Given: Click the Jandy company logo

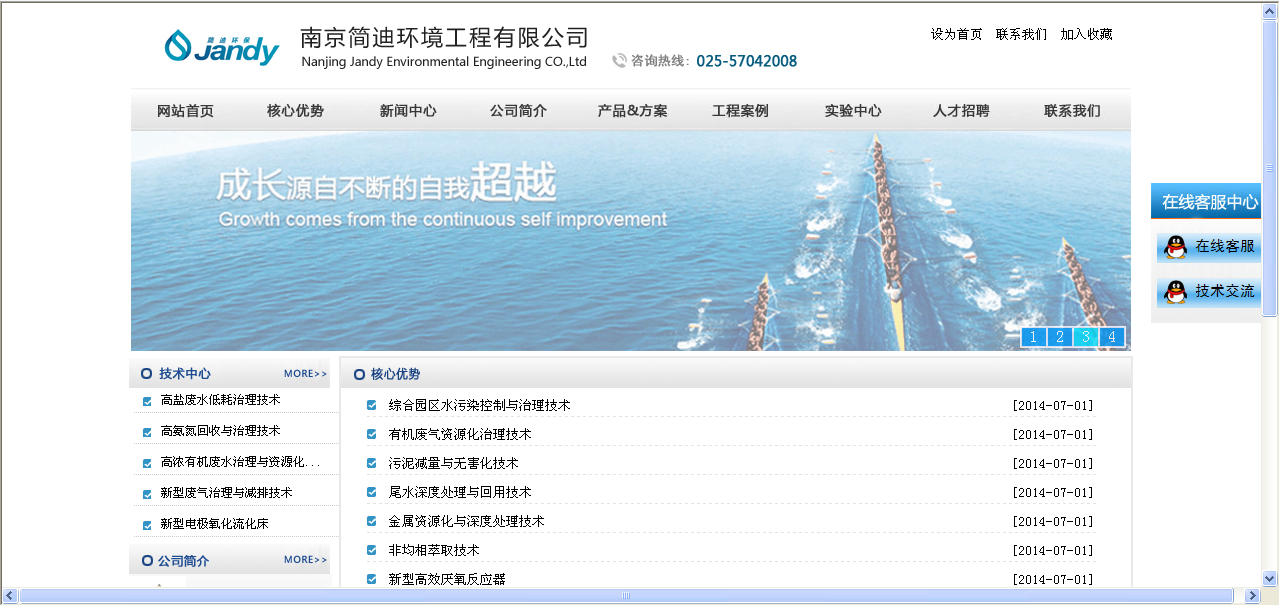Looking at the screenshot, I should tap(221, 47).
